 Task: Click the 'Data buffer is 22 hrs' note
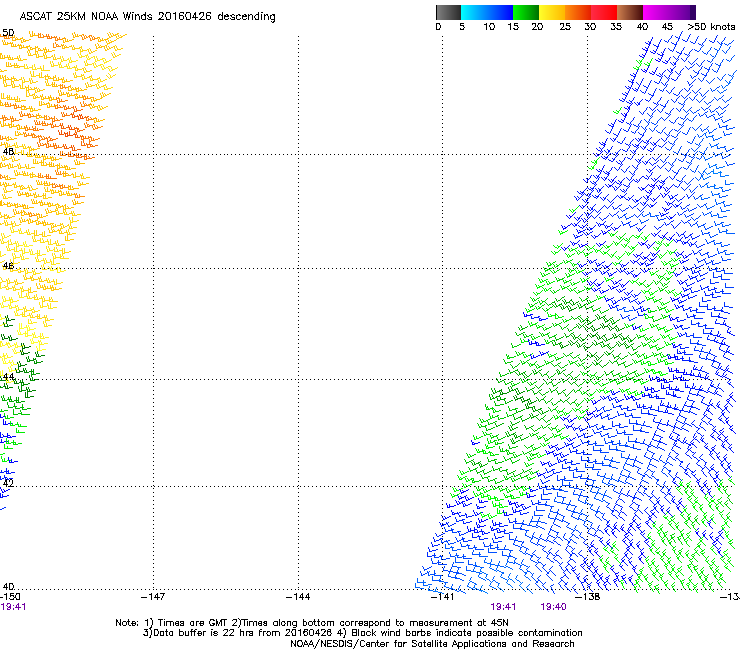point(362,633)
